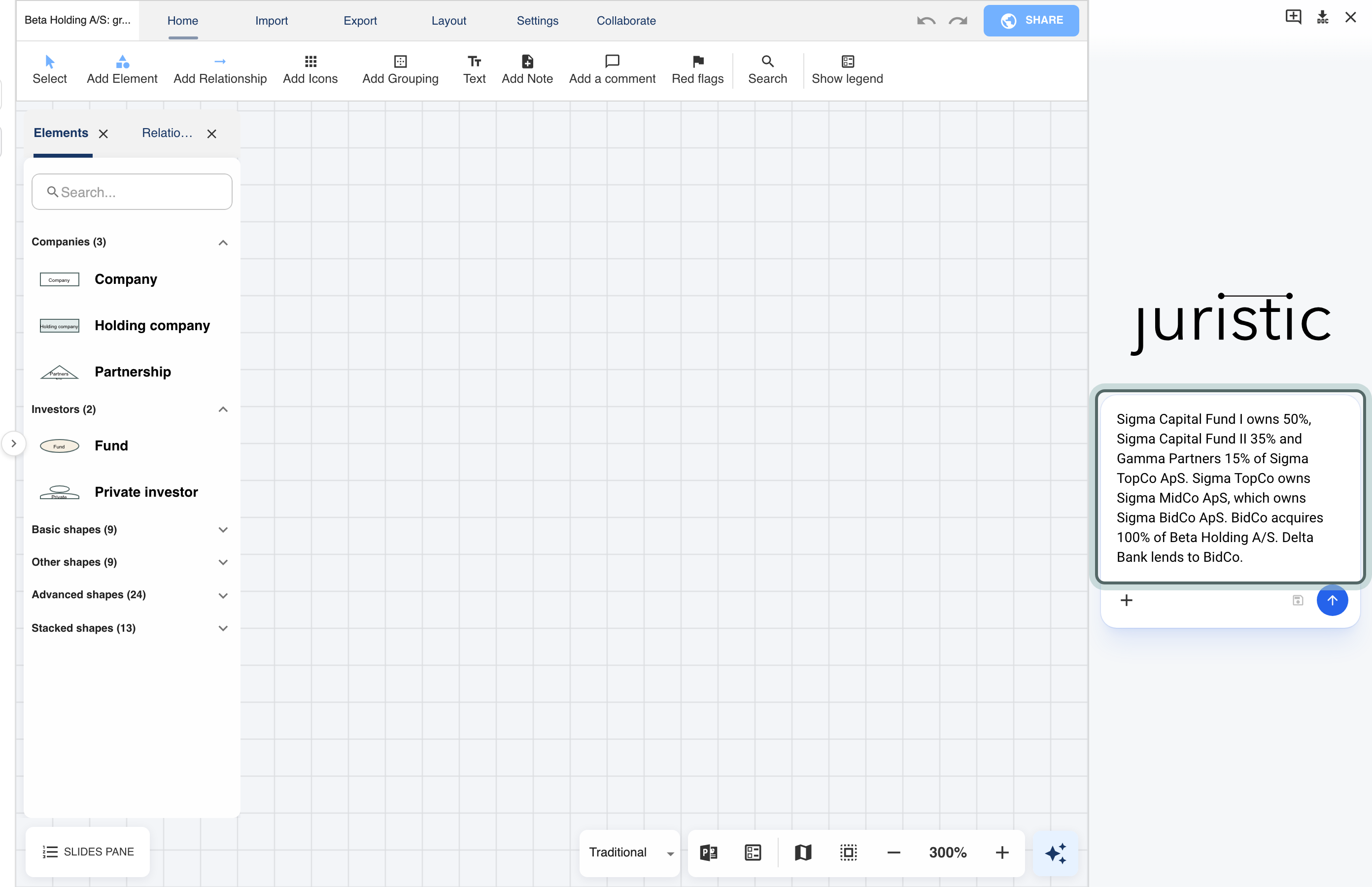
Task: Expand the Other shapes (9) section
Action: coord(223,562)
